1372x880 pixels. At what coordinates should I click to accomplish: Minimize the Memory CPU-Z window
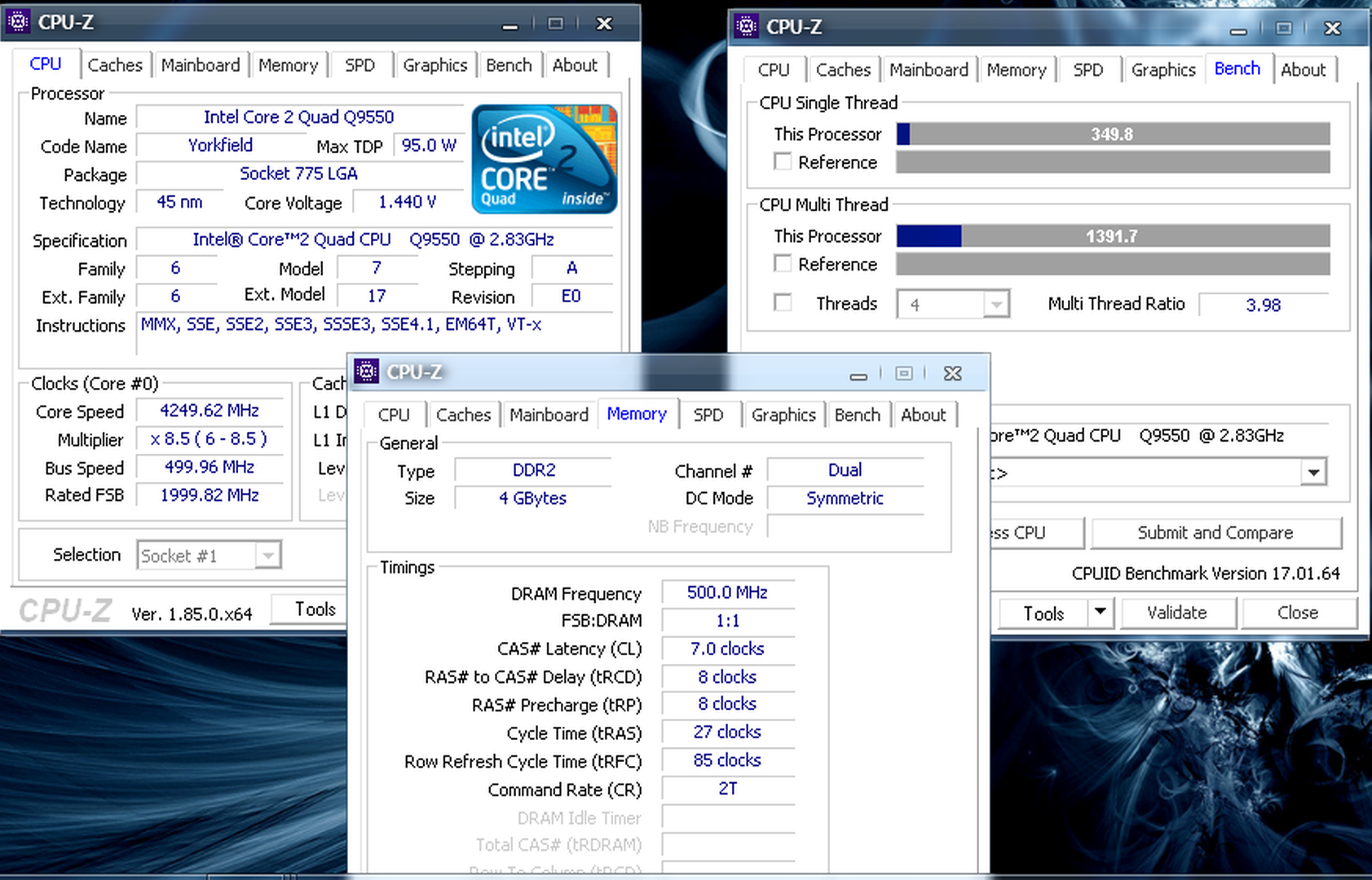click(858, 374)
